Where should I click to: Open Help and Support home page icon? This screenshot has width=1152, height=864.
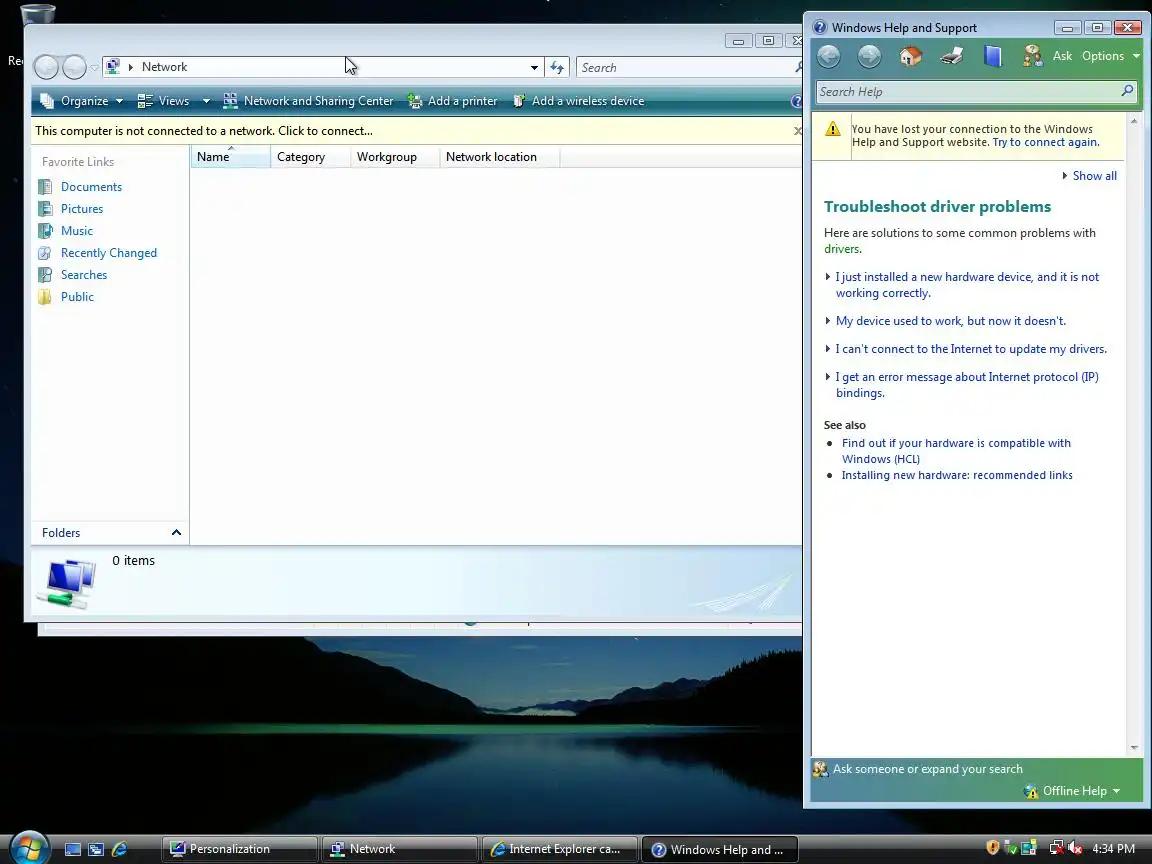(x=910, y=57)
